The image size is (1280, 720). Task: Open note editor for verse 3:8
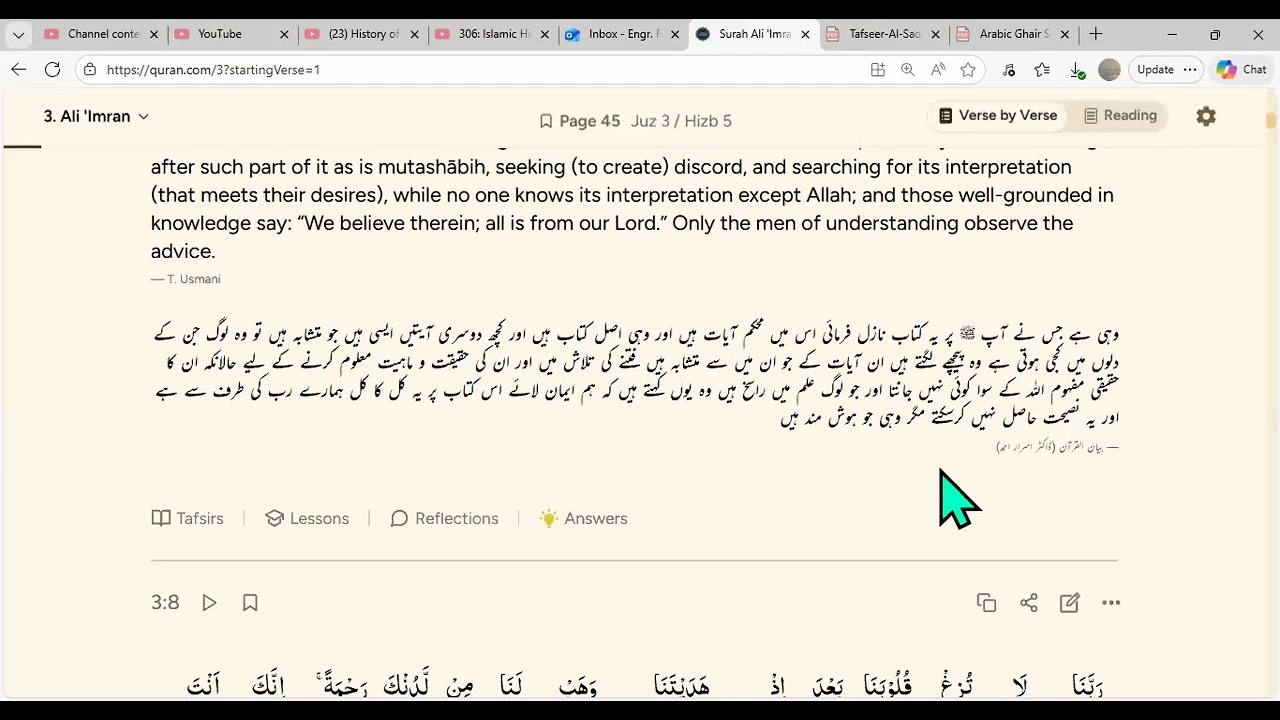pyautogui.click(x=1070, y=603)
